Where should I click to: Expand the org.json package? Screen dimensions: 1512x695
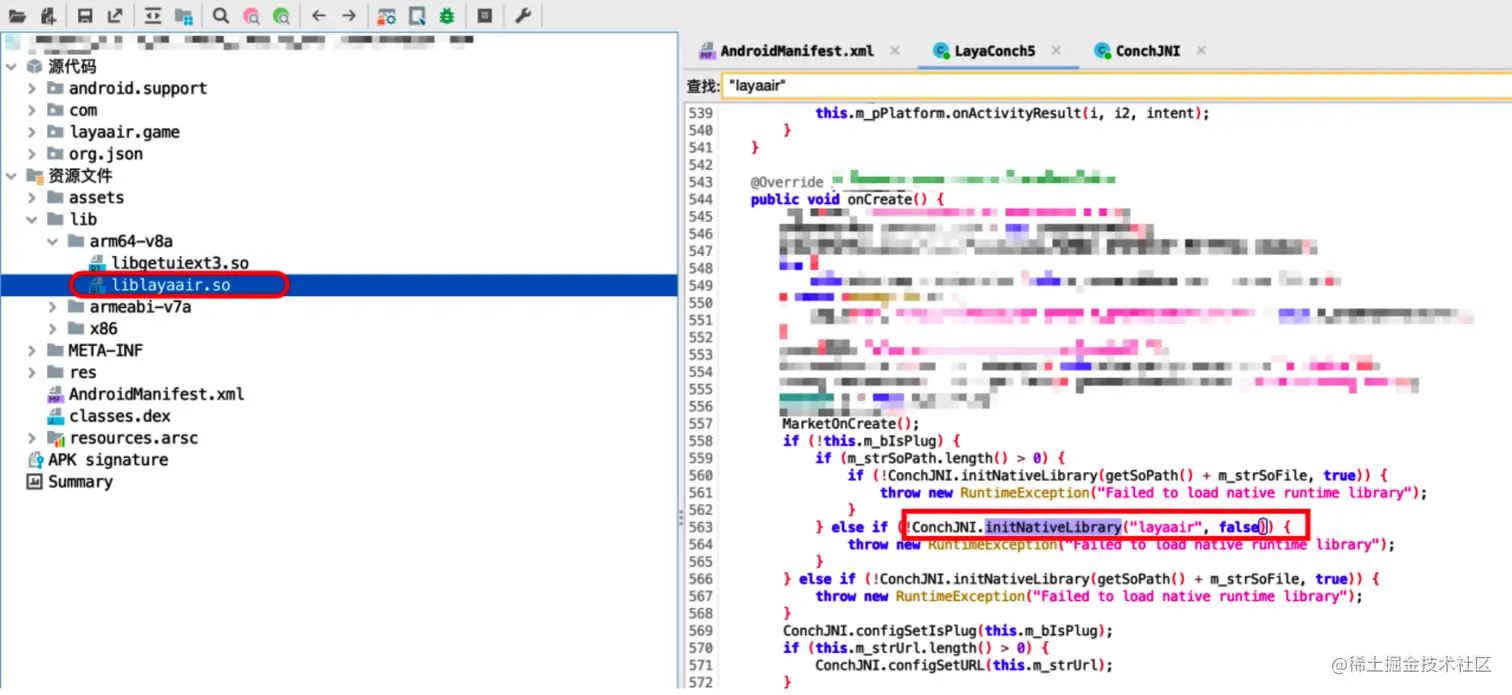(x=32, y=154)
